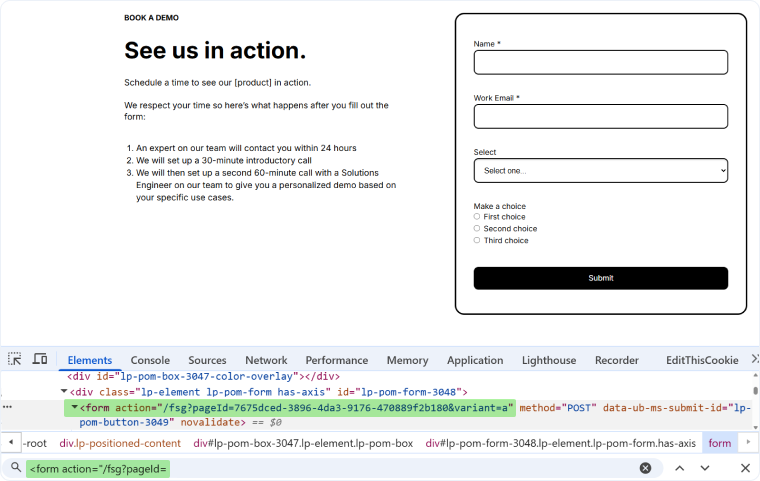Activate the inspect element picker icon
The width and height of the screenshot is (760, 481).
coord(15,359)
